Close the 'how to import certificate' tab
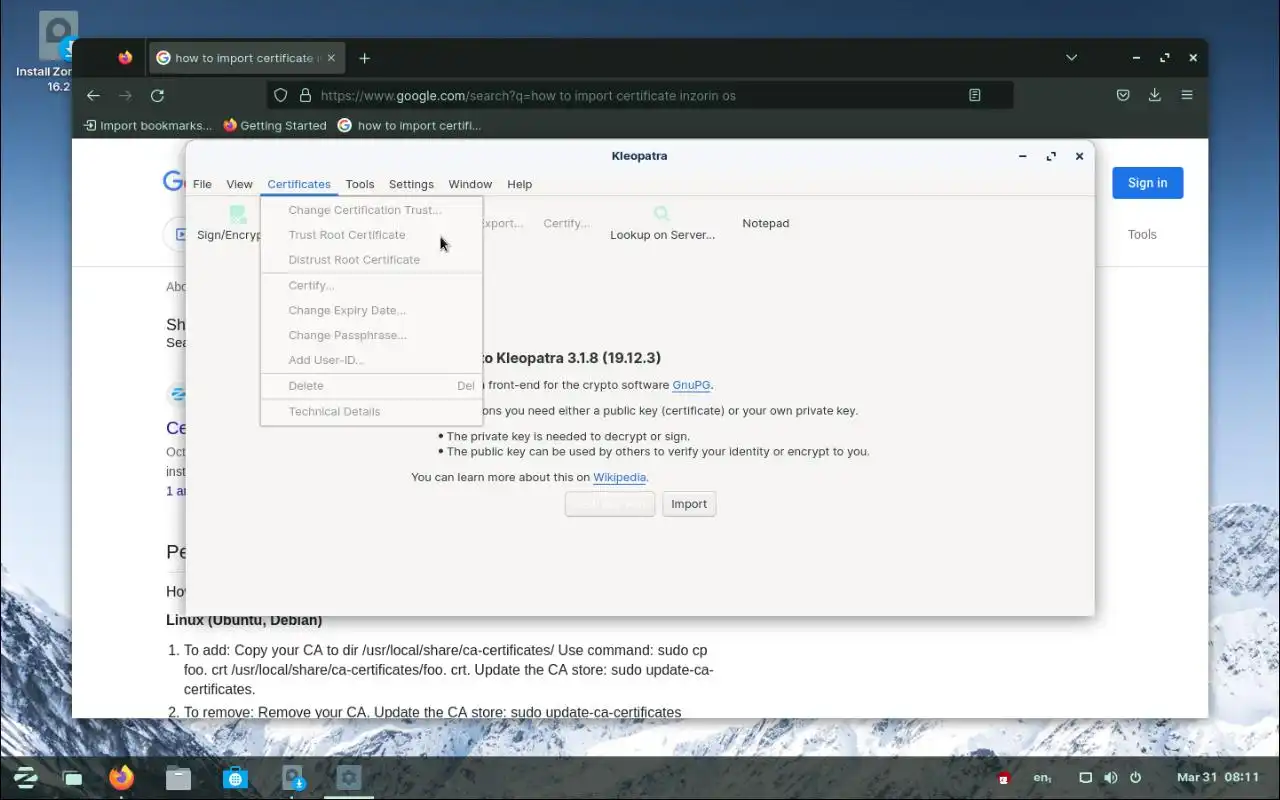 point(331,58)
